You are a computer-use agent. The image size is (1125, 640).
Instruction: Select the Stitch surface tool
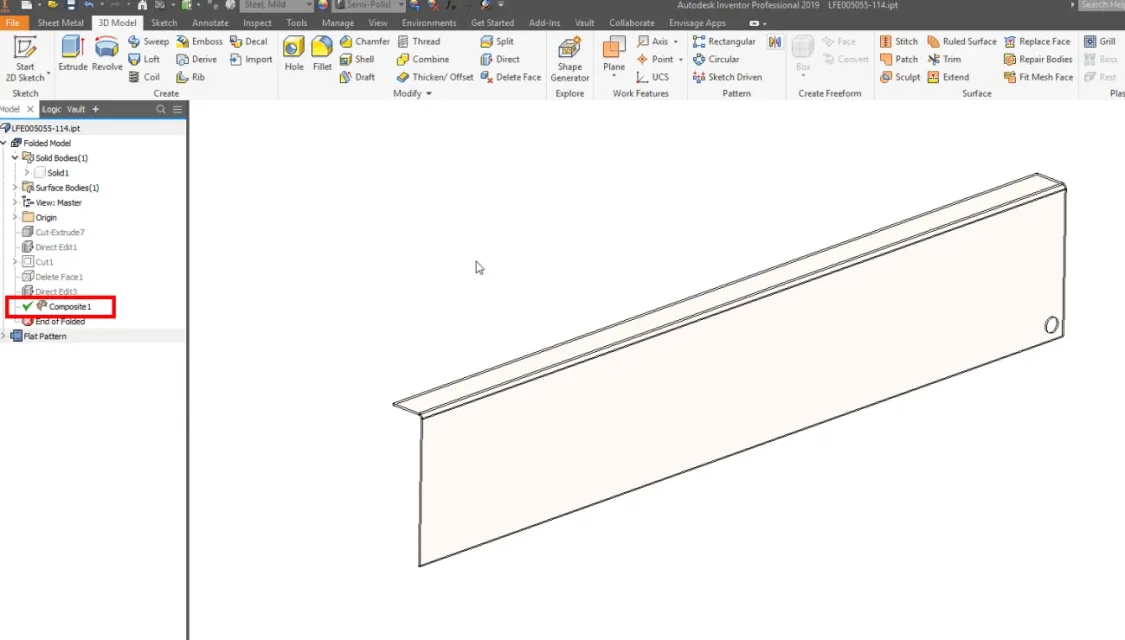click(x=899, y=42)
